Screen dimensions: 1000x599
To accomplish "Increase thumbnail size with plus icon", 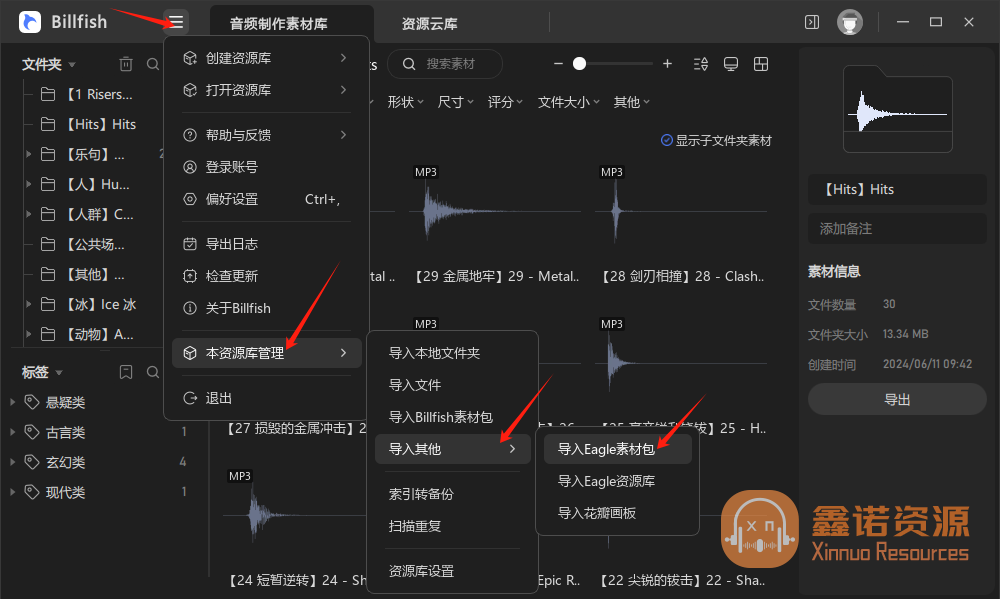I will 667,64.
